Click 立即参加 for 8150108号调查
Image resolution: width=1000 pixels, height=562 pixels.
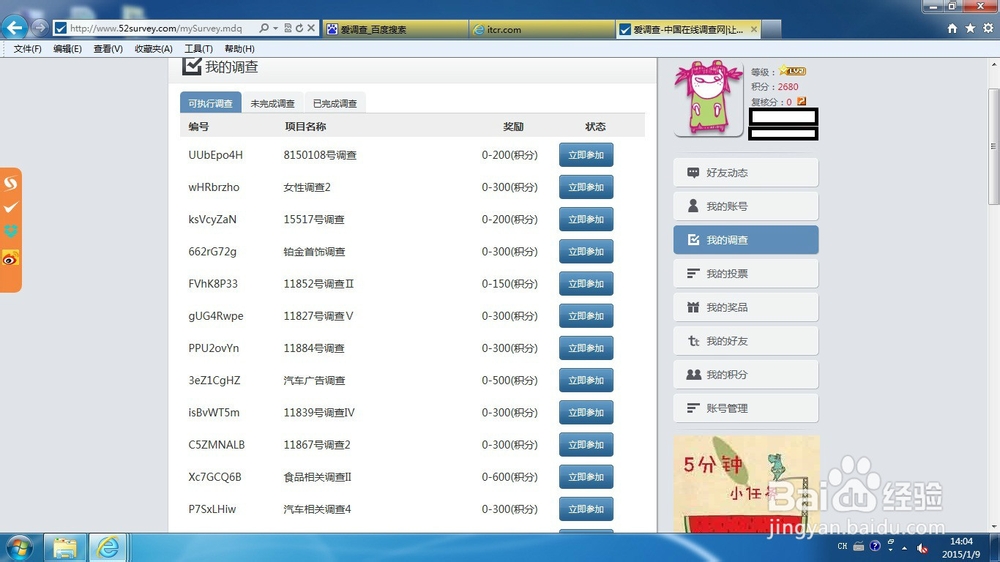586,155
